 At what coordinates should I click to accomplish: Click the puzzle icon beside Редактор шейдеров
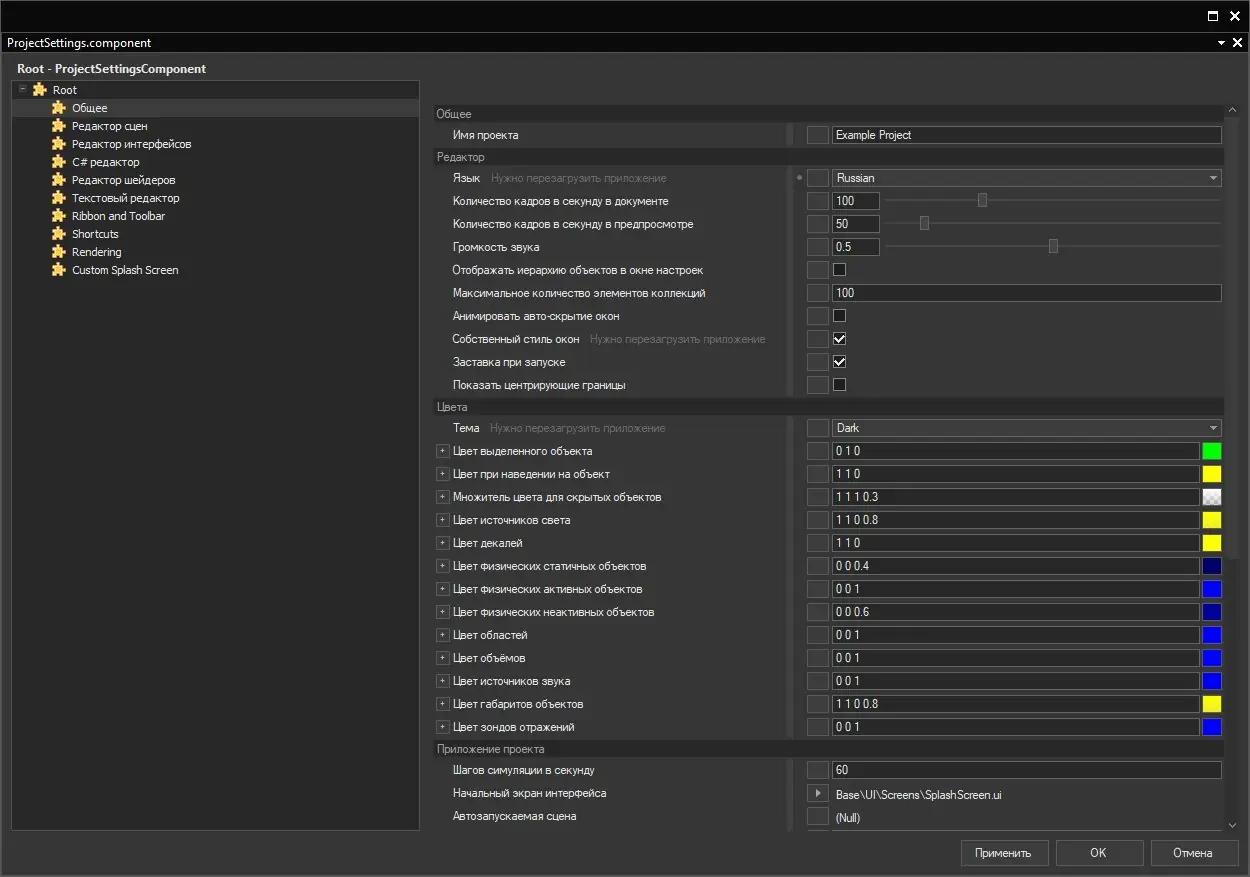(x=59, y=180)
